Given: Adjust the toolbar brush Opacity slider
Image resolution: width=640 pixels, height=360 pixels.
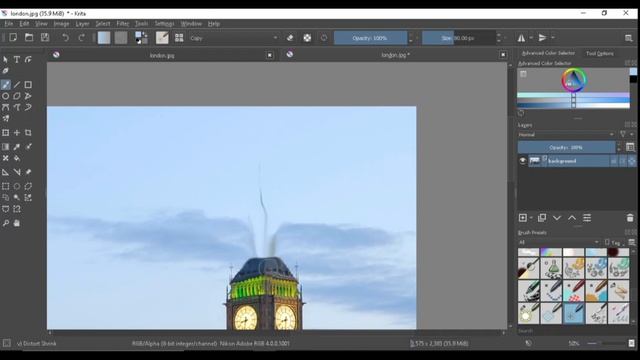Looking at the screenshot, I should pyautogui.click(x=370, y=38).
